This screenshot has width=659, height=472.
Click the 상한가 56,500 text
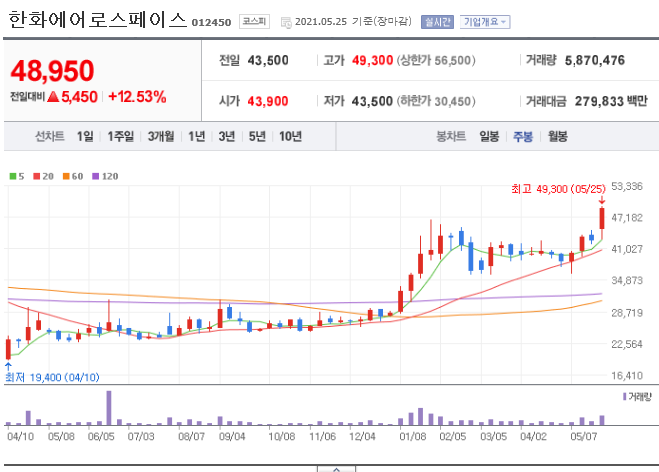[x=436, y=61]
